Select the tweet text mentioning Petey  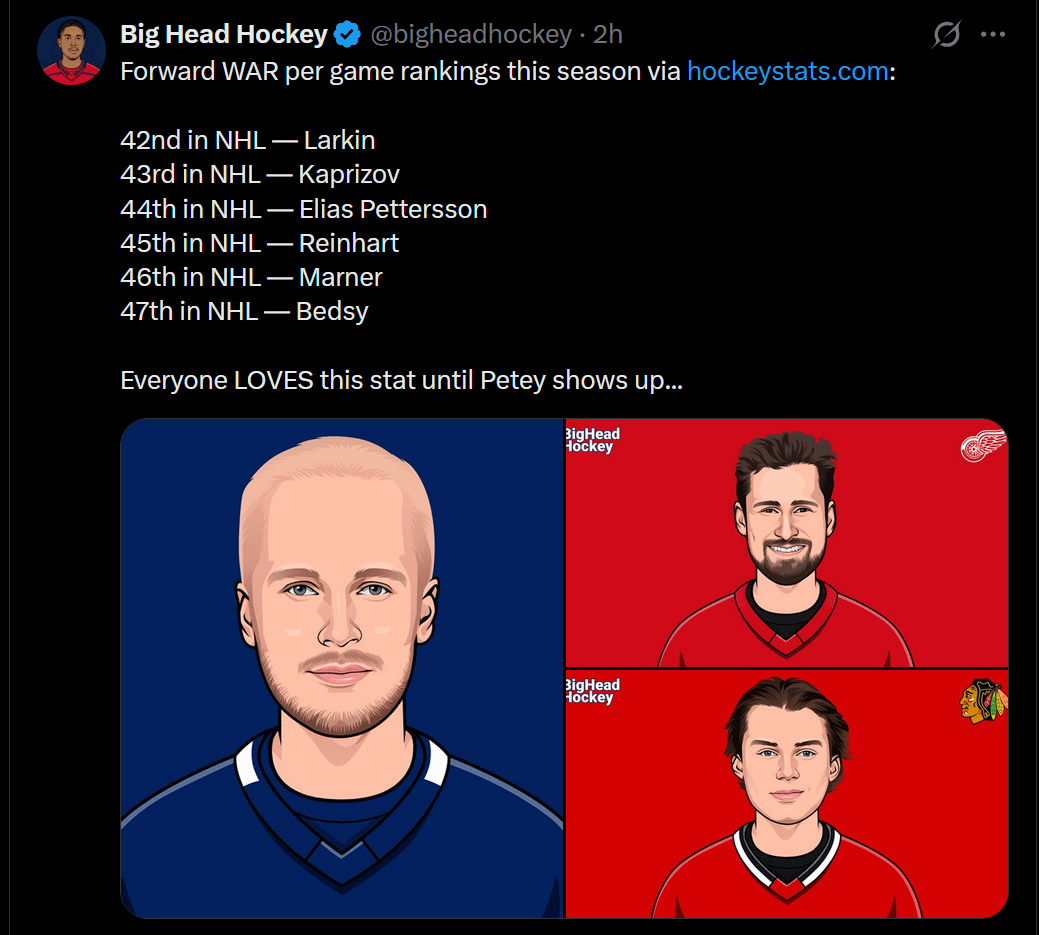click(400, 380)
